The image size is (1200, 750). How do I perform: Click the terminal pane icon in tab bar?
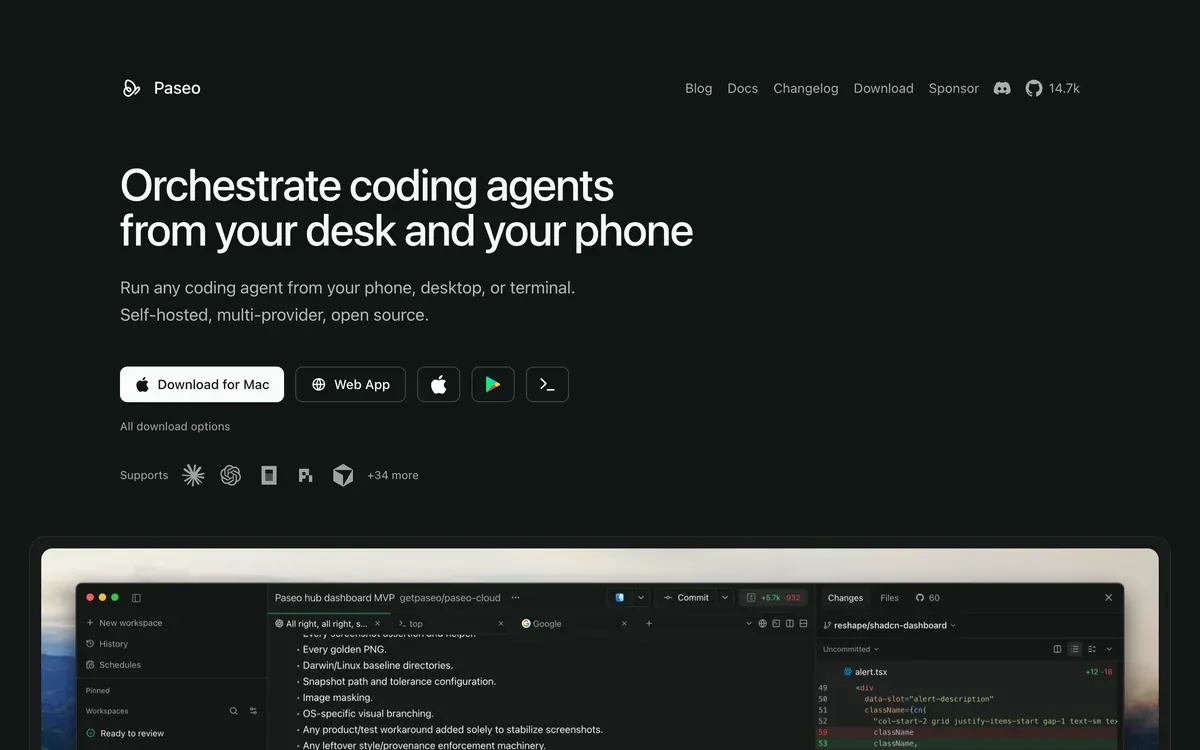pos(776,623)
